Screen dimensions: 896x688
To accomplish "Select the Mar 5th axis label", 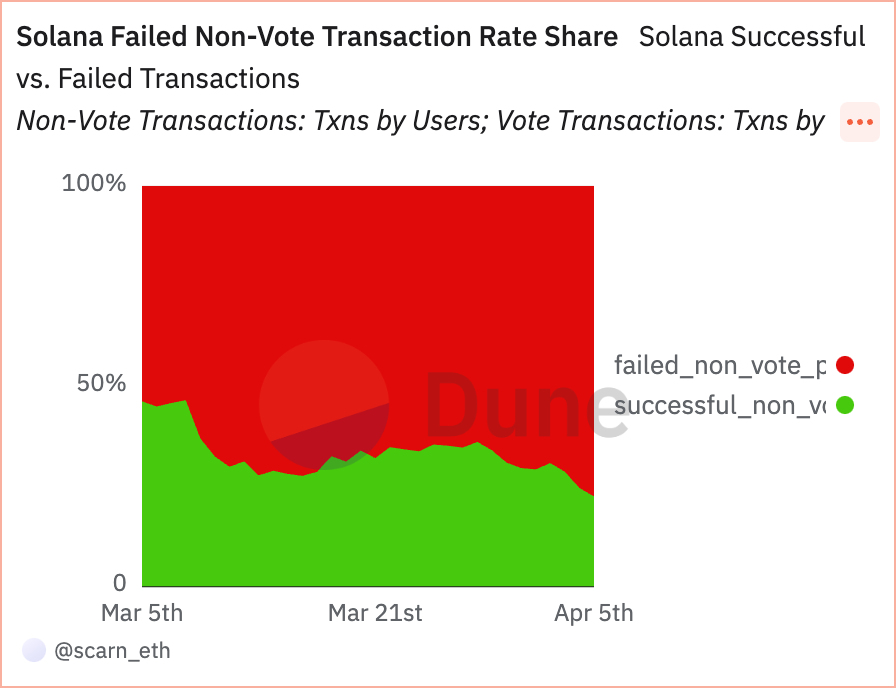I will (142, 613).
